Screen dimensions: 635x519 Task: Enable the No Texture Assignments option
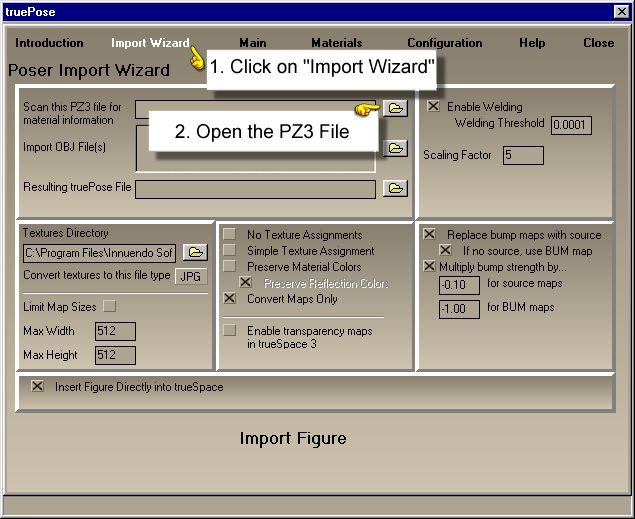pyautogui.click(x=229, y=235)
